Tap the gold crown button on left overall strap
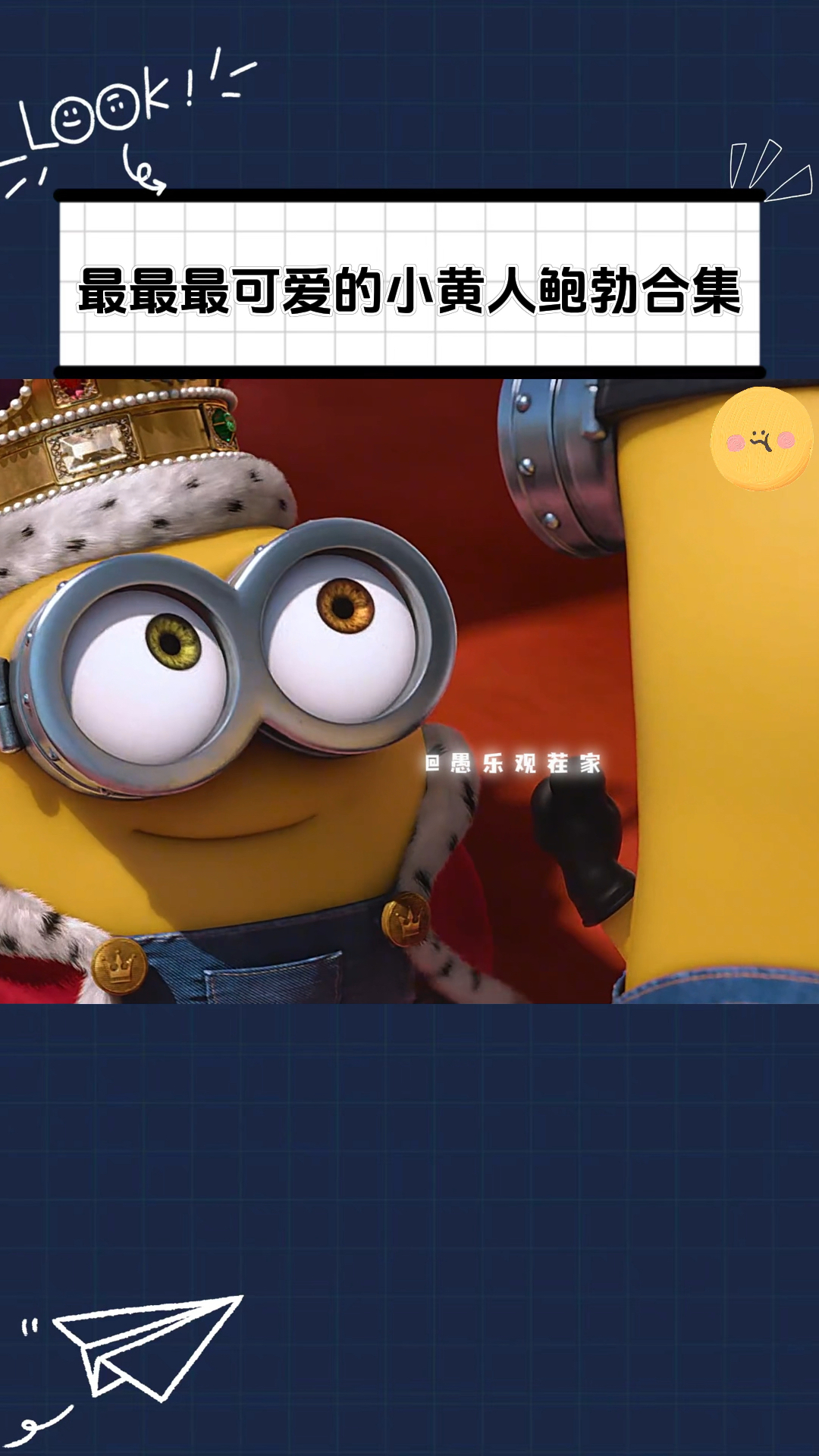 (119, 965)
